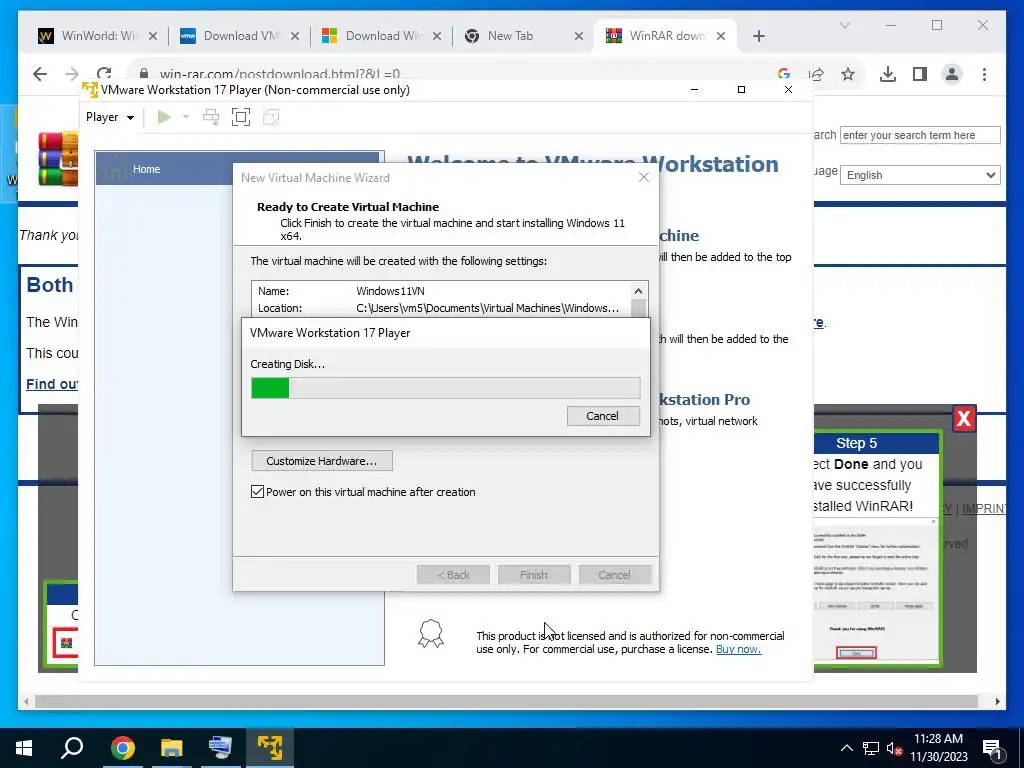Viewport: 1024px width, 768px height.
Task: Click the wizard's Finish button
Action: [x=534, y=575]
